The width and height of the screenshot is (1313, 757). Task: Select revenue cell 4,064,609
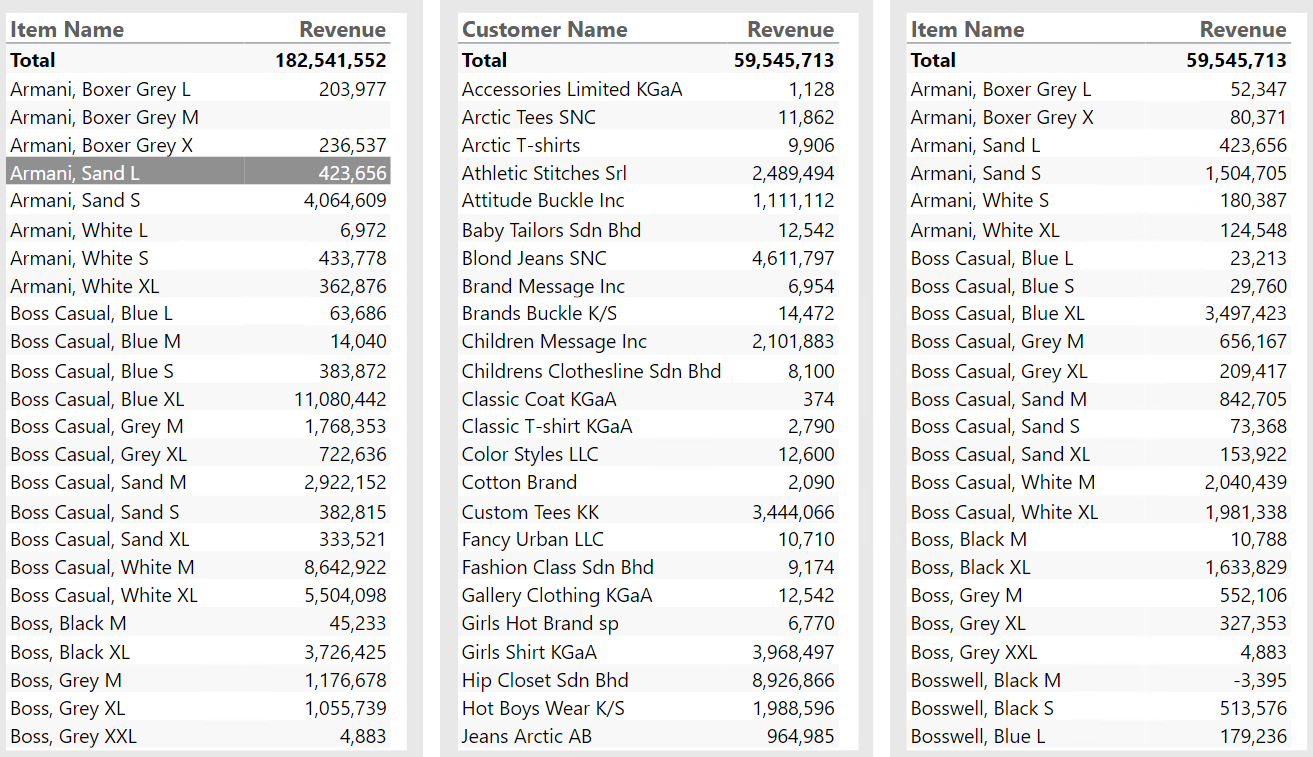345,200
